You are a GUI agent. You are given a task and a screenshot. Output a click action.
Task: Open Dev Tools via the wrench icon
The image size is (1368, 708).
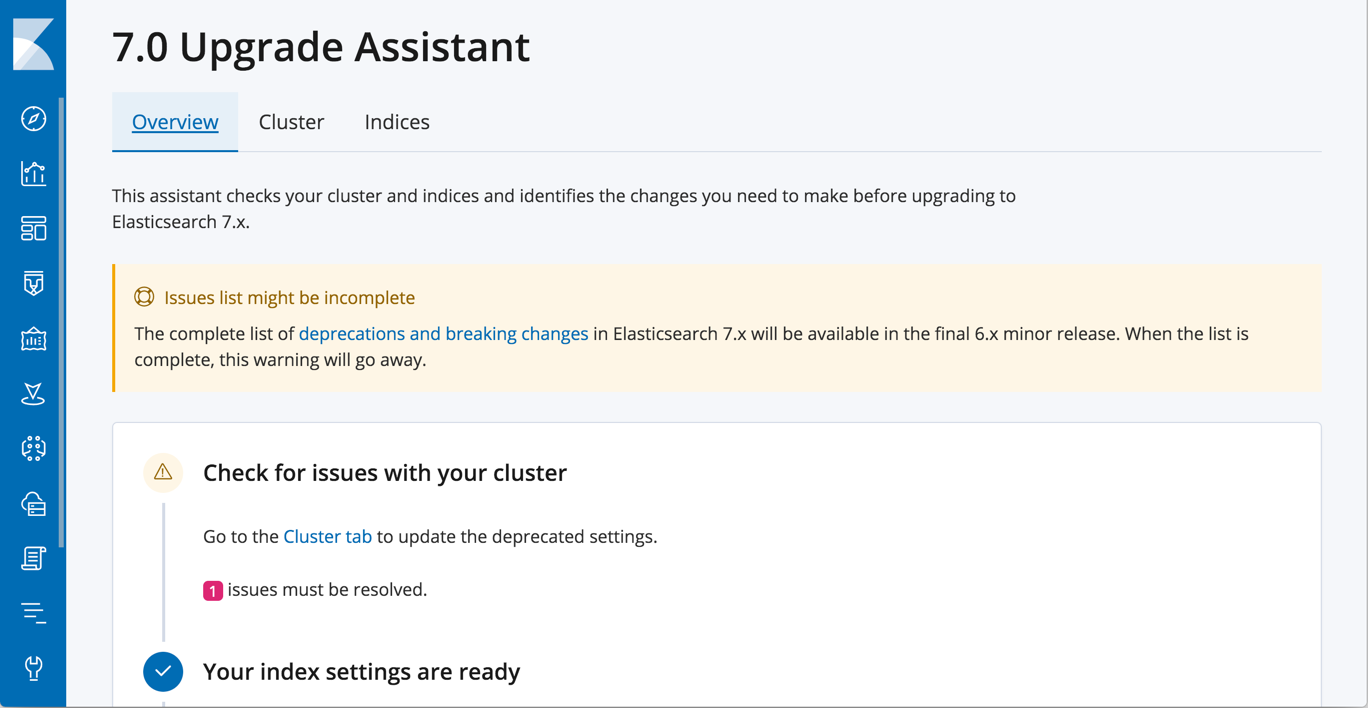(33, 668)
